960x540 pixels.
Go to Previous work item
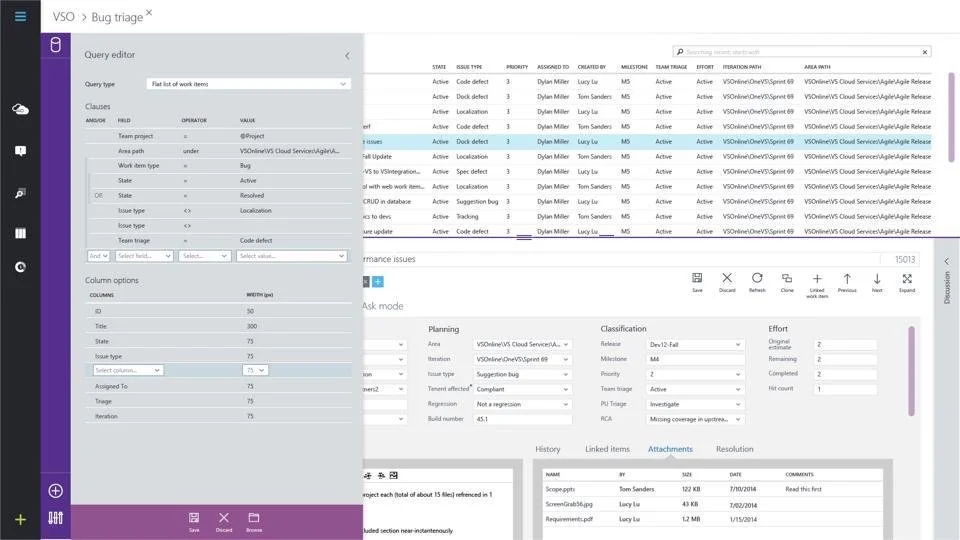coord(847,282)
